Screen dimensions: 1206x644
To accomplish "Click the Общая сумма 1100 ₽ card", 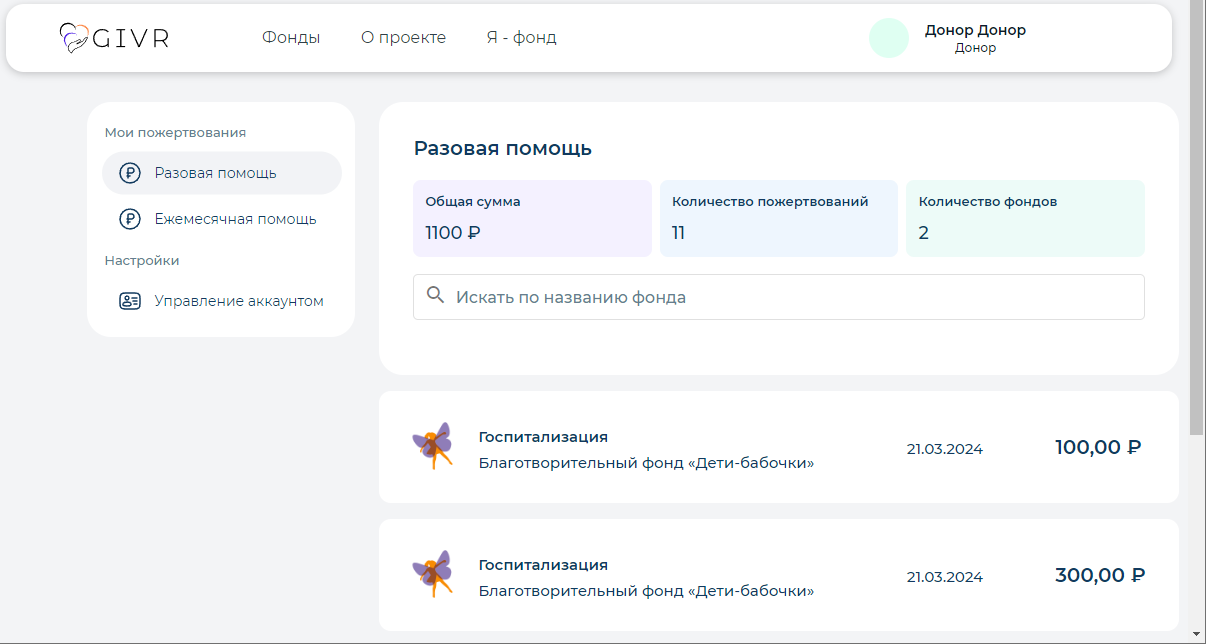I will (x=532, y=218).
